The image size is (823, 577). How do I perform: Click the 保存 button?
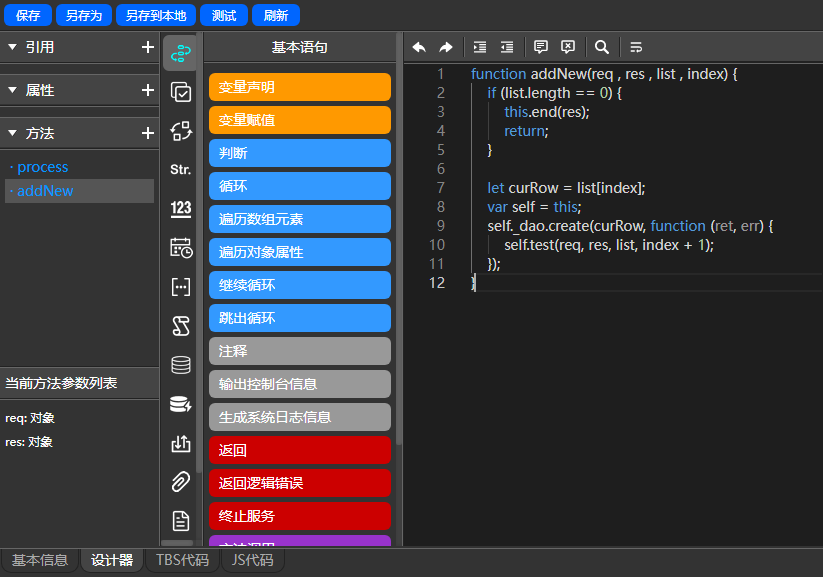(x=28, y=15)
